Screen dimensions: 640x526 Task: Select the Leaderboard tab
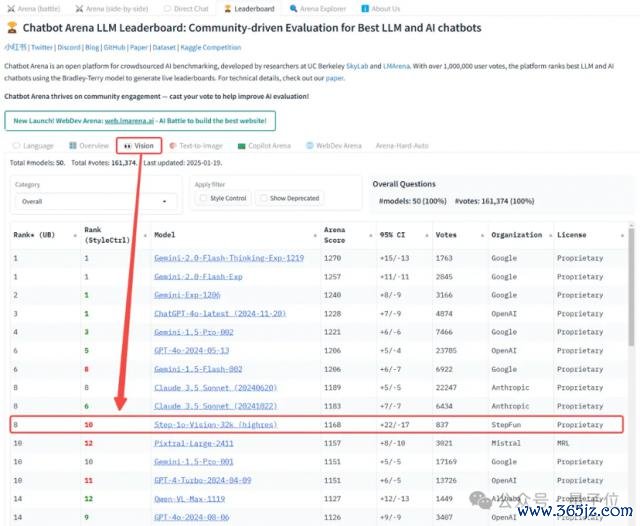(x=249, y=9)
